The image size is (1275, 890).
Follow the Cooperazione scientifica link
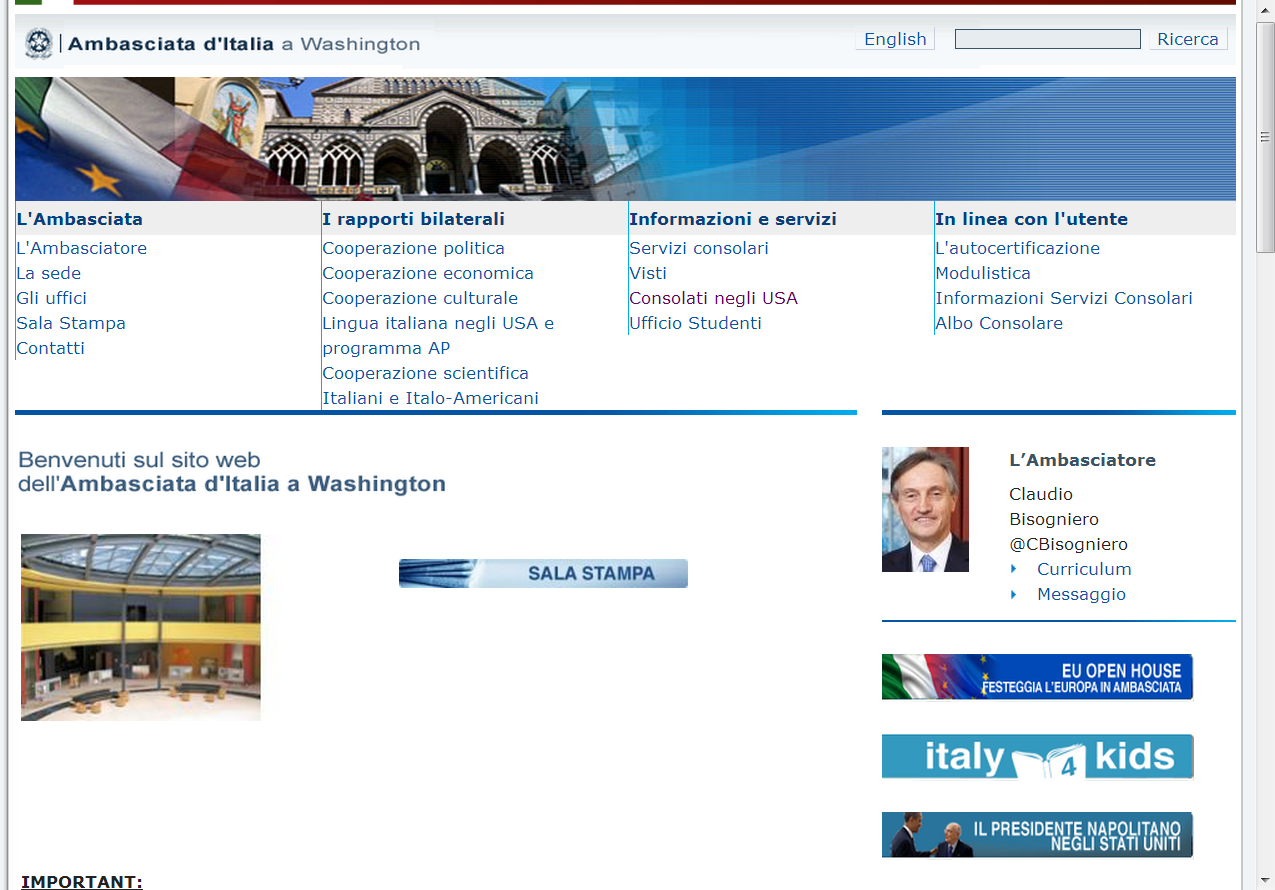(x=425, y=373)
